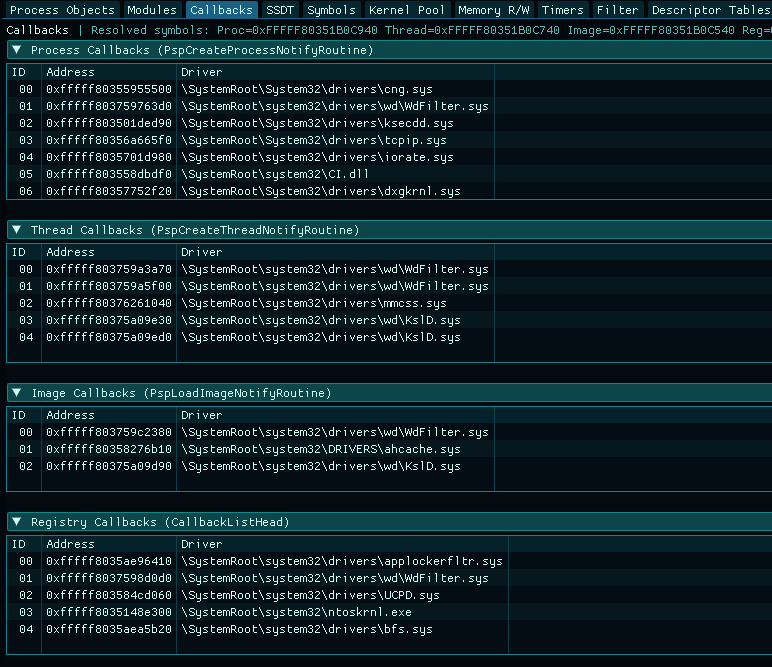Image resolution: width=772 pixels, height=667 pixels.
Task: Open the Descriptor Tables tab
Action: [709, 10]
